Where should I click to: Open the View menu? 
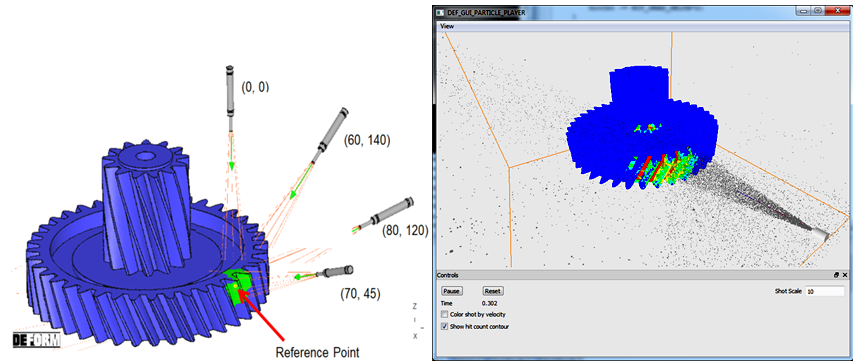pos(447,26)
